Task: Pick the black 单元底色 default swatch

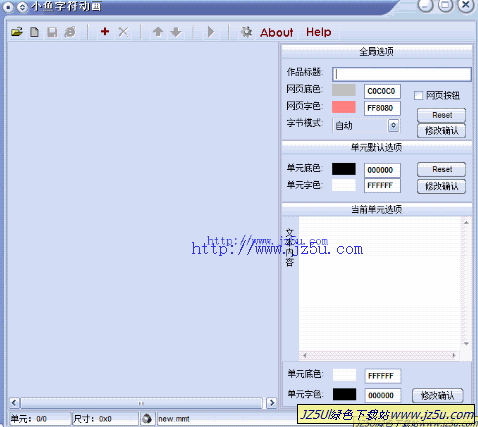Action: pyautogui.click(x=344, y=169)
